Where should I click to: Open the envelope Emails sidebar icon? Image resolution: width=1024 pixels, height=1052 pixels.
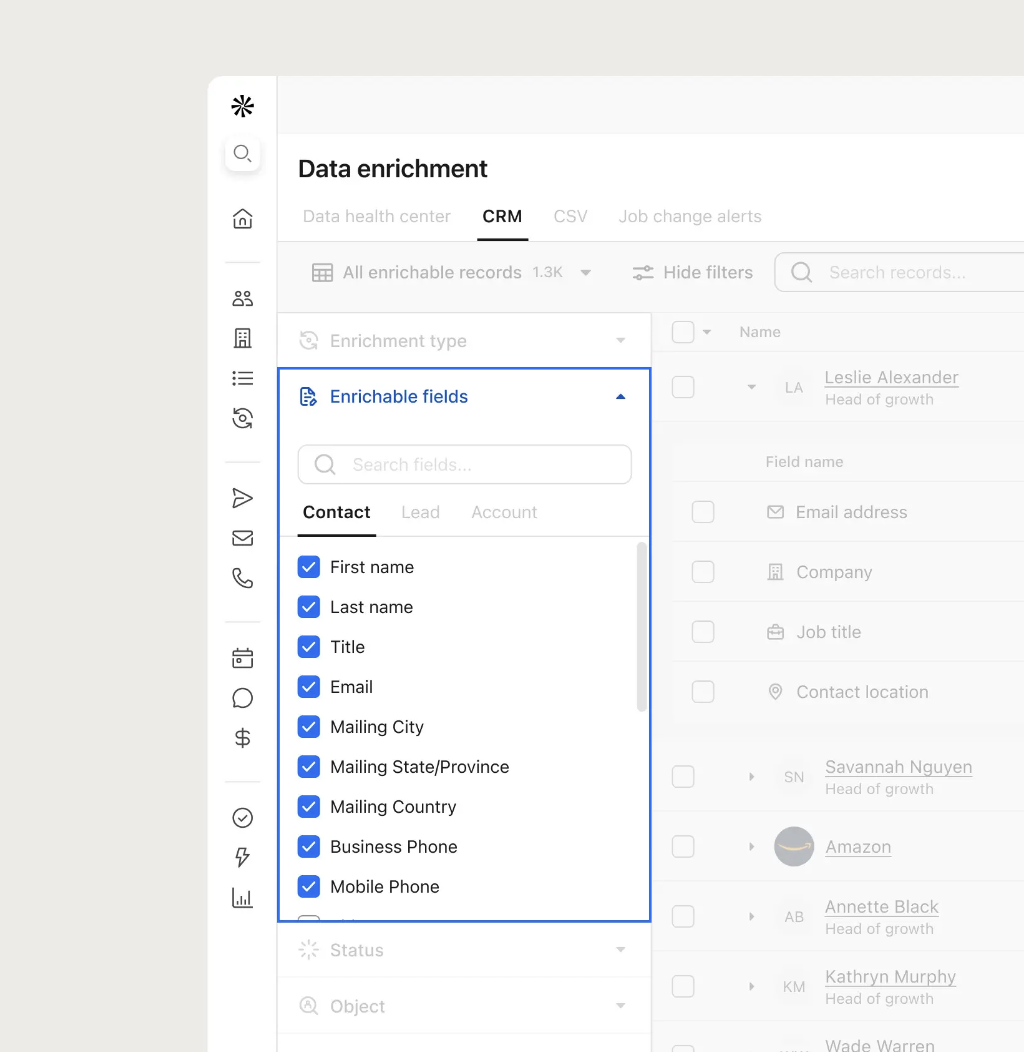[x=242, y=538]
